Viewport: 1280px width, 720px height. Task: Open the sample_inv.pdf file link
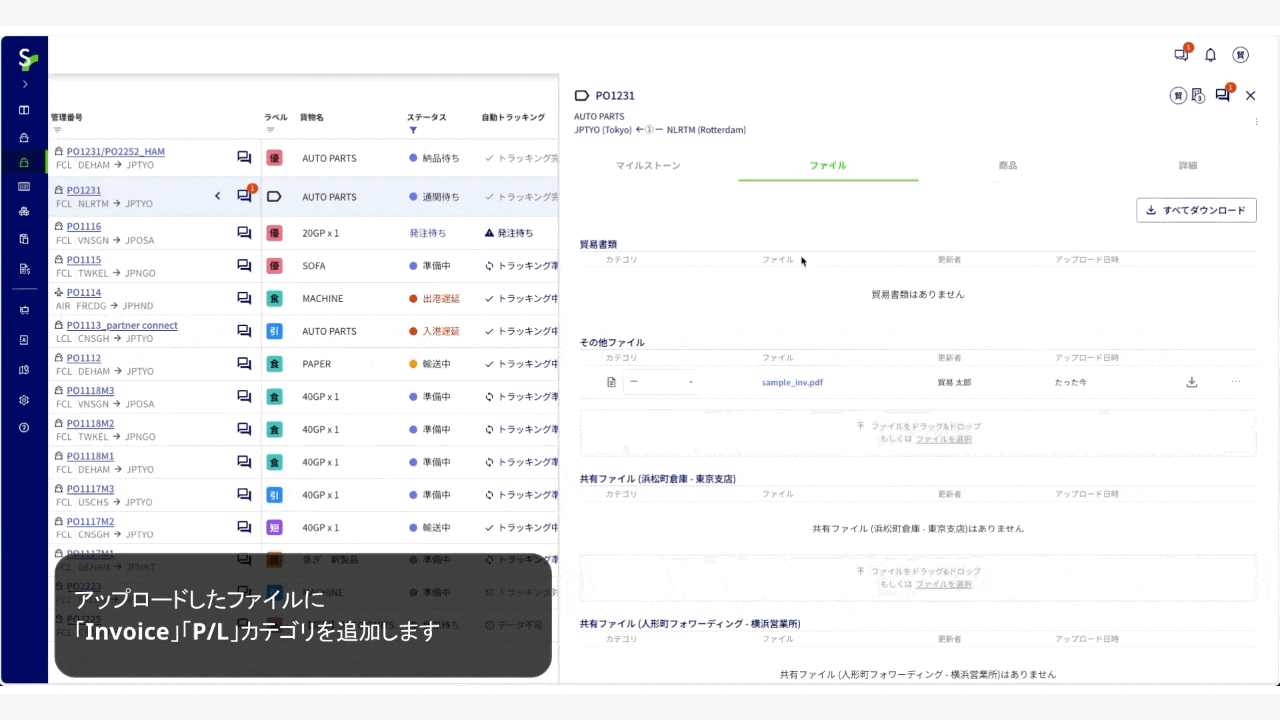[x=792, y=382]
